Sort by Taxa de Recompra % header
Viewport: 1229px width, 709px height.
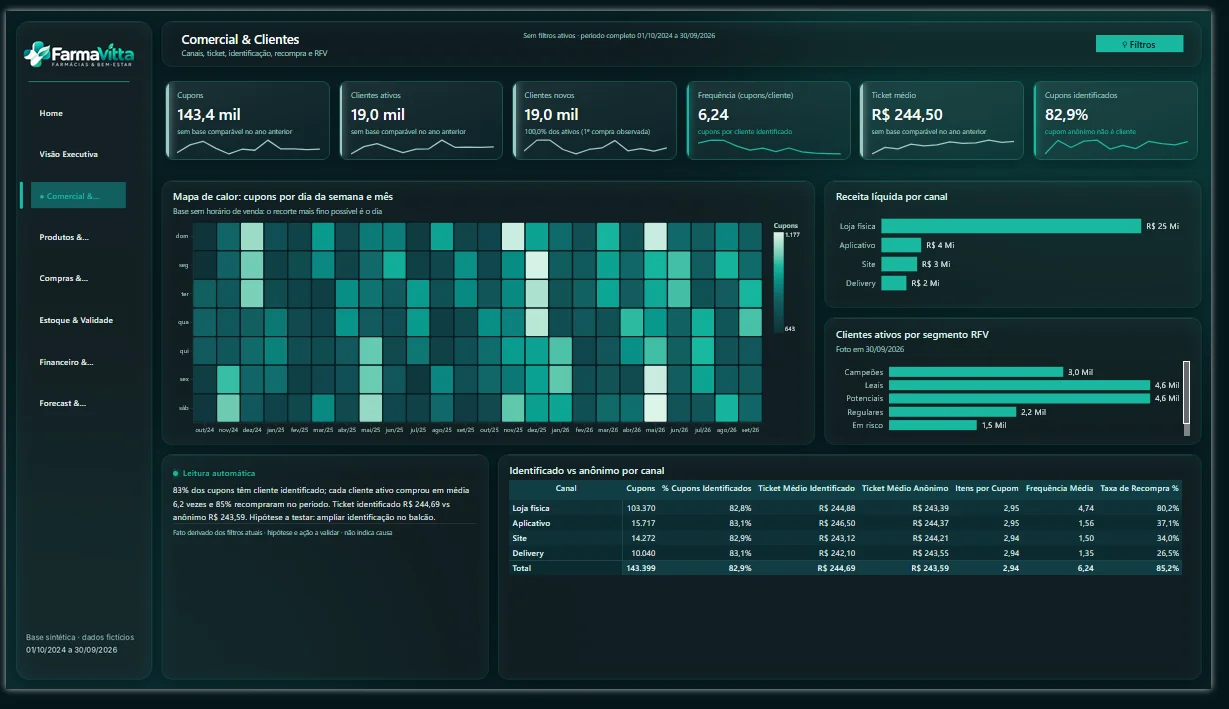click(1140, 488)
